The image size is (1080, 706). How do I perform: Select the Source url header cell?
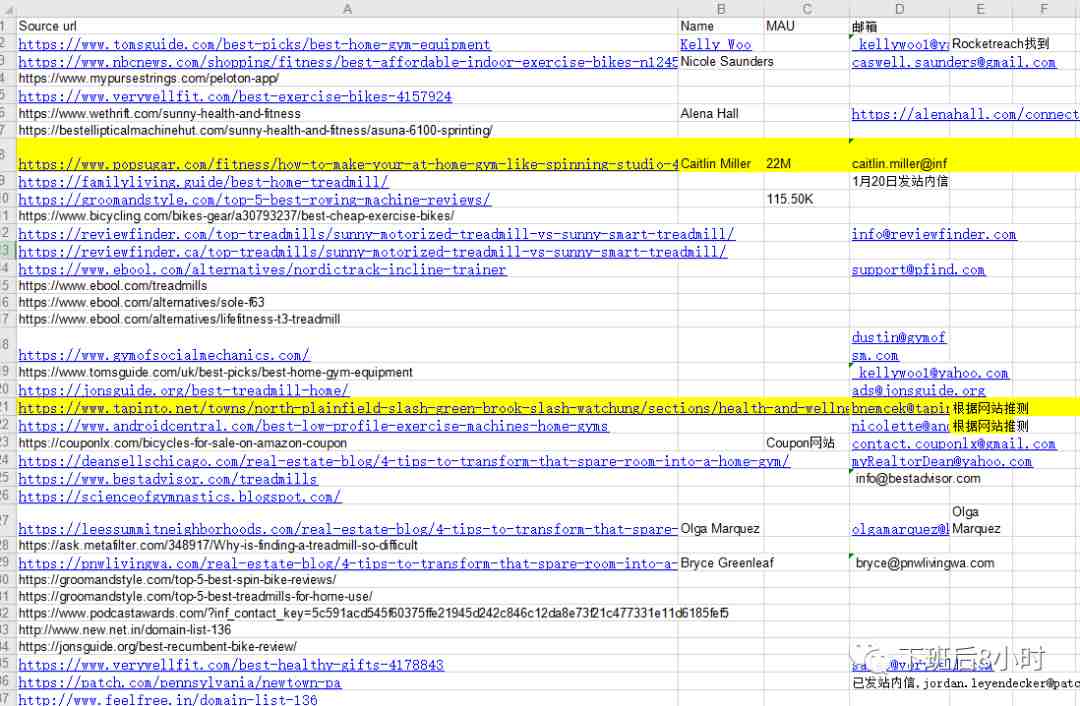(x=347, y=26)
